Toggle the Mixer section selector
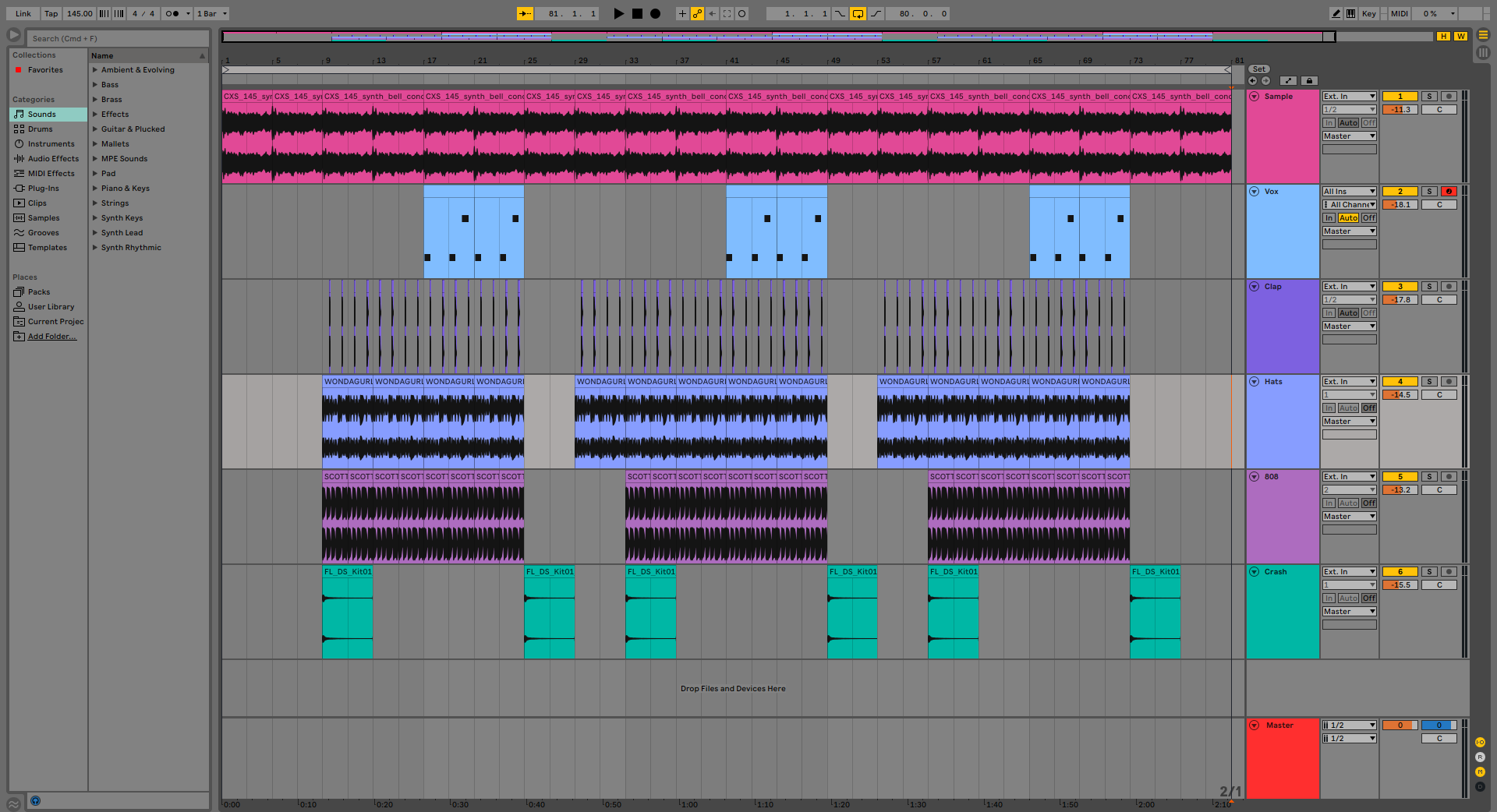This screenshot has height=812, width=1497. (1480, 771)
